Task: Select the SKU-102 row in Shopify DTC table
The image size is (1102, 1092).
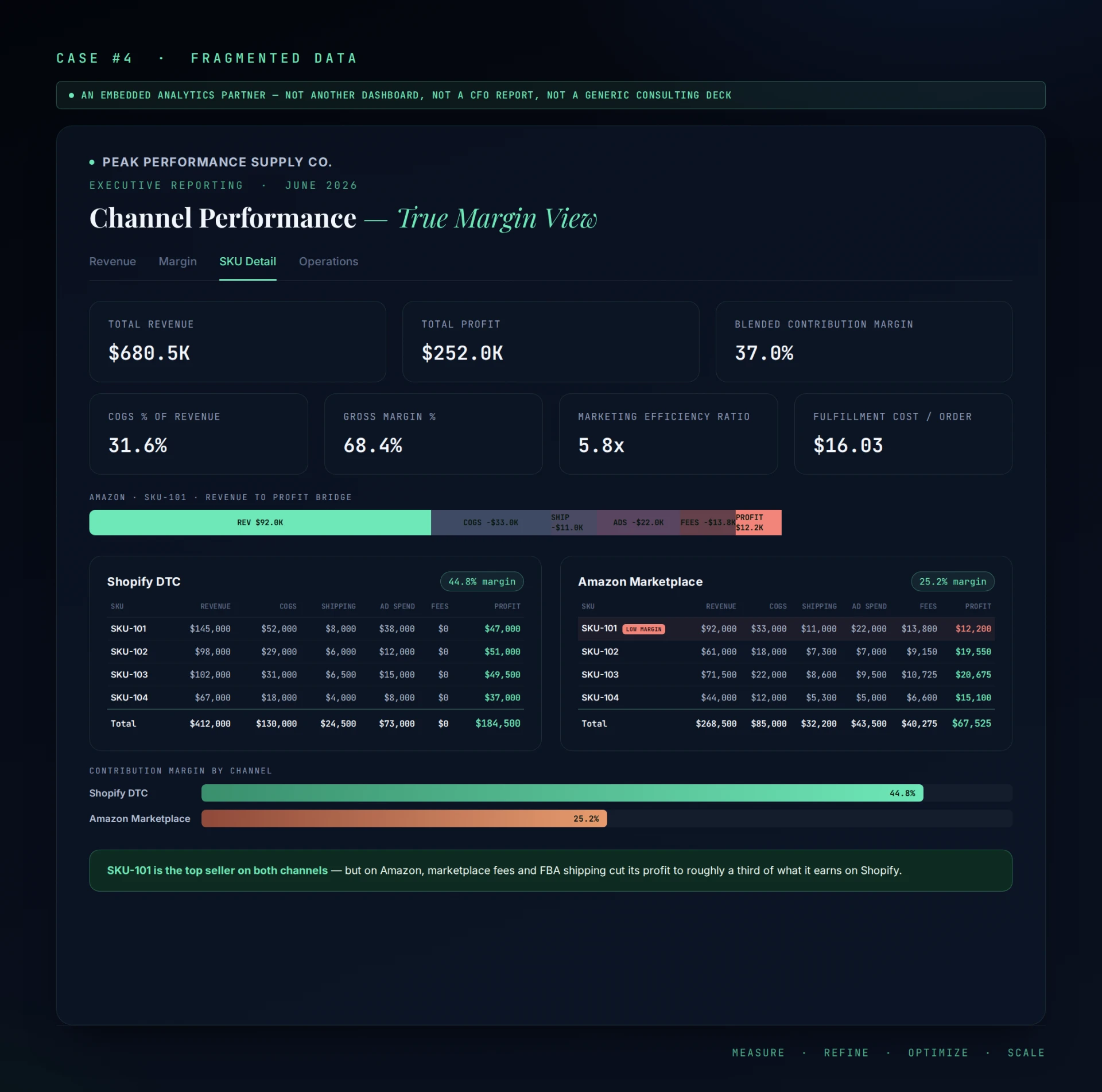Action: click(316, 652)
